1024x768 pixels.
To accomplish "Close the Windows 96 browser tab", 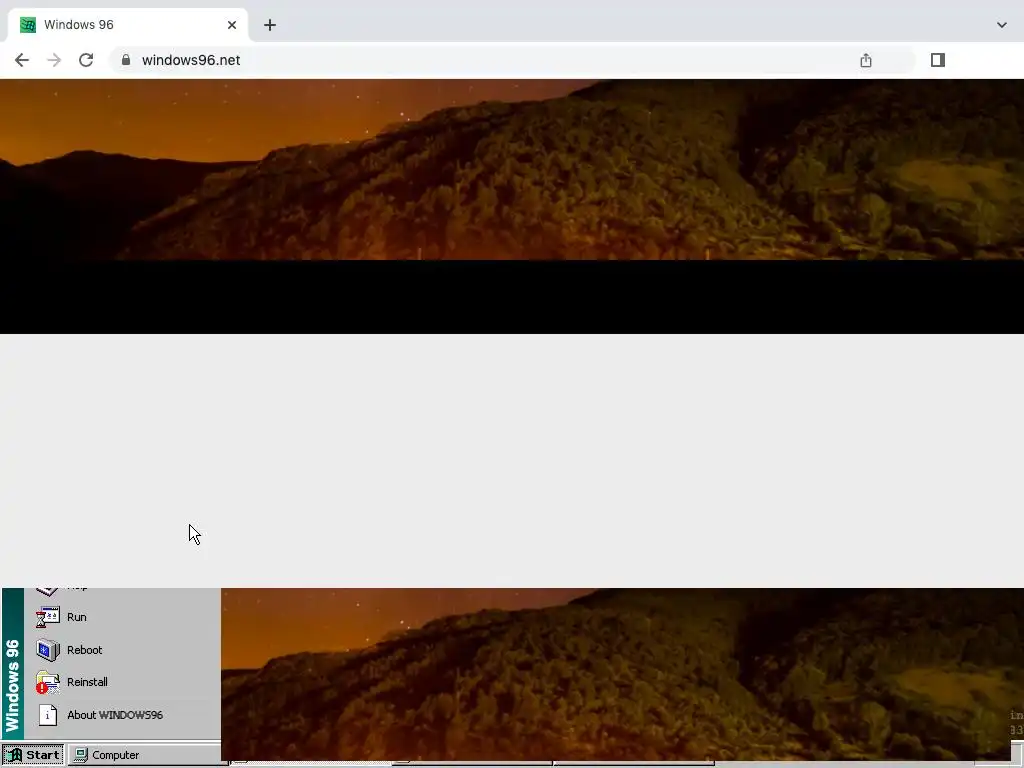I will (232, 25).
